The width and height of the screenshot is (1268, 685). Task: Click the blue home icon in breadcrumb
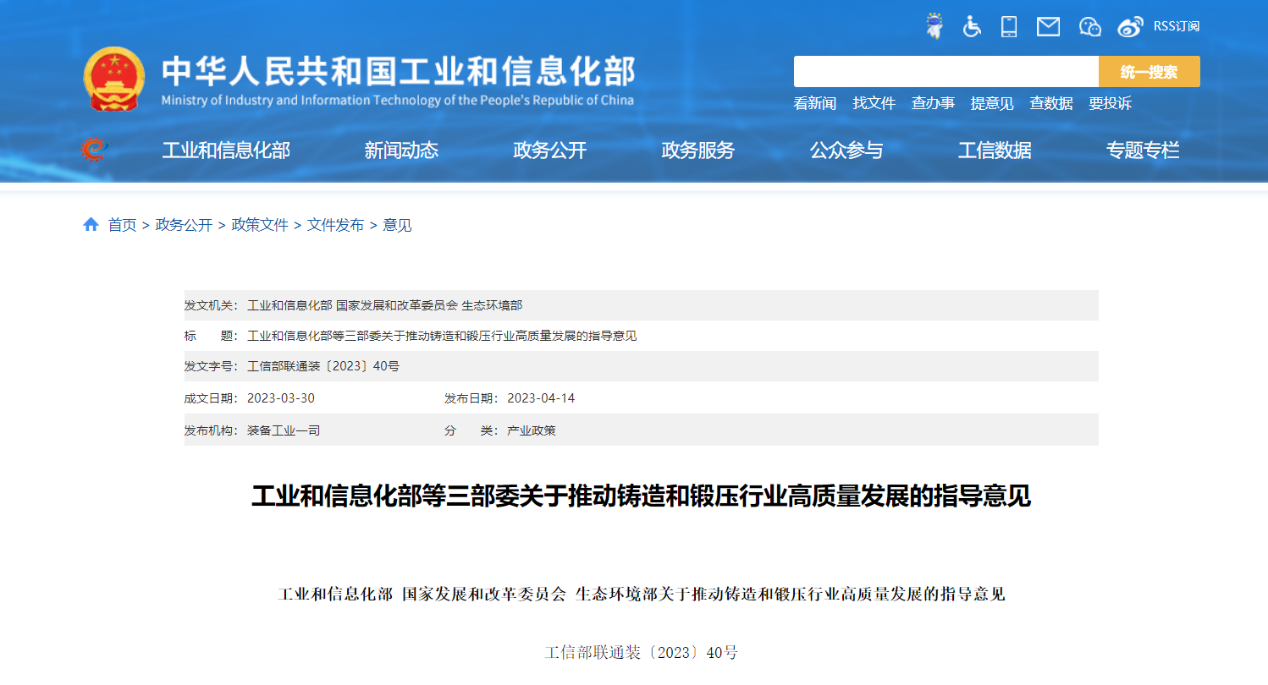coord(91,225)
